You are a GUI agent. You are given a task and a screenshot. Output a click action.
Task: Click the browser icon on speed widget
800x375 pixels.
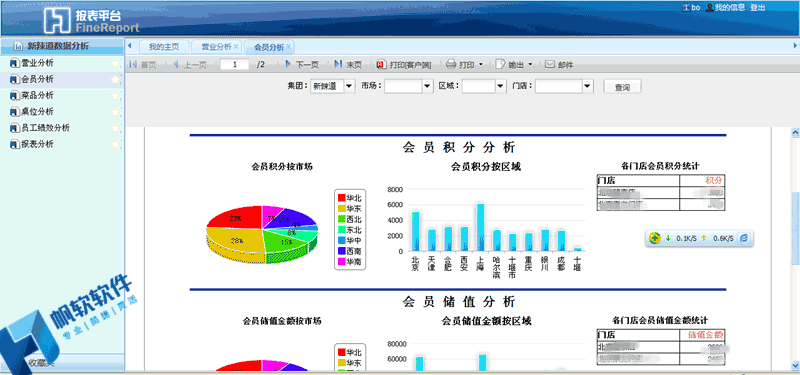point(744,238)
